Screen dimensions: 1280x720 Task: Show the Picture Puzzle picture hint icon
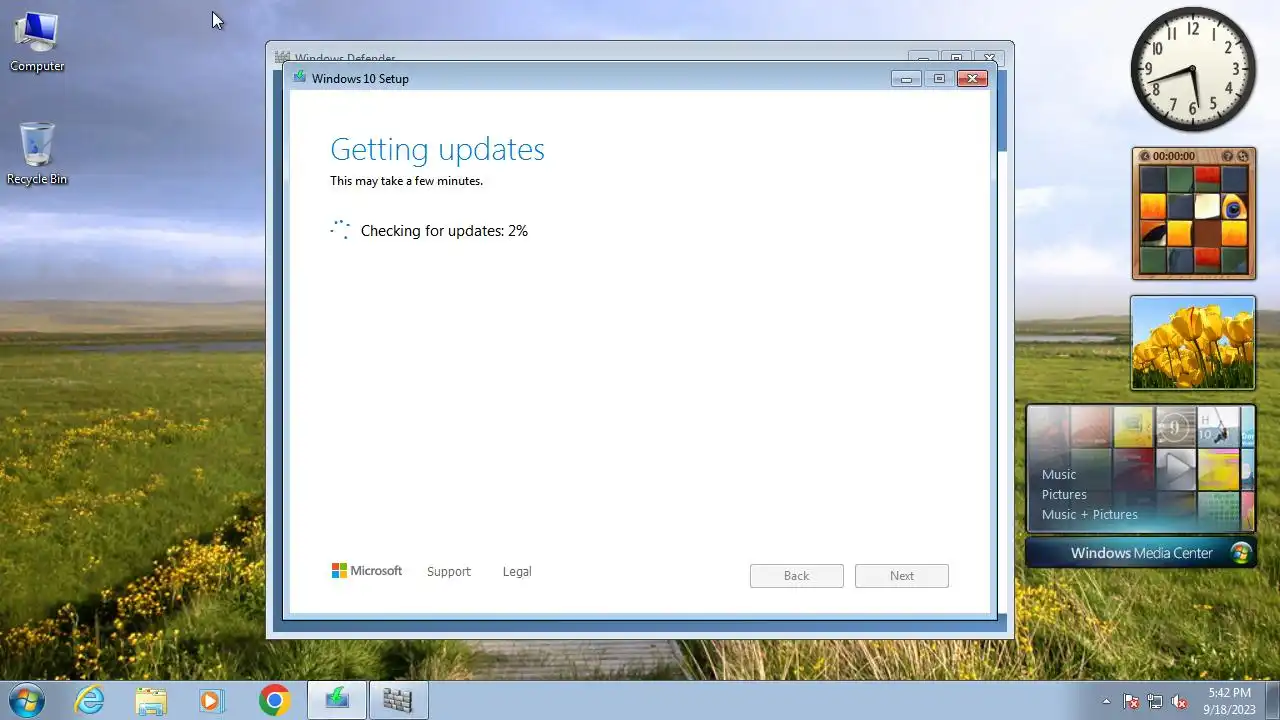point(1228,156)
